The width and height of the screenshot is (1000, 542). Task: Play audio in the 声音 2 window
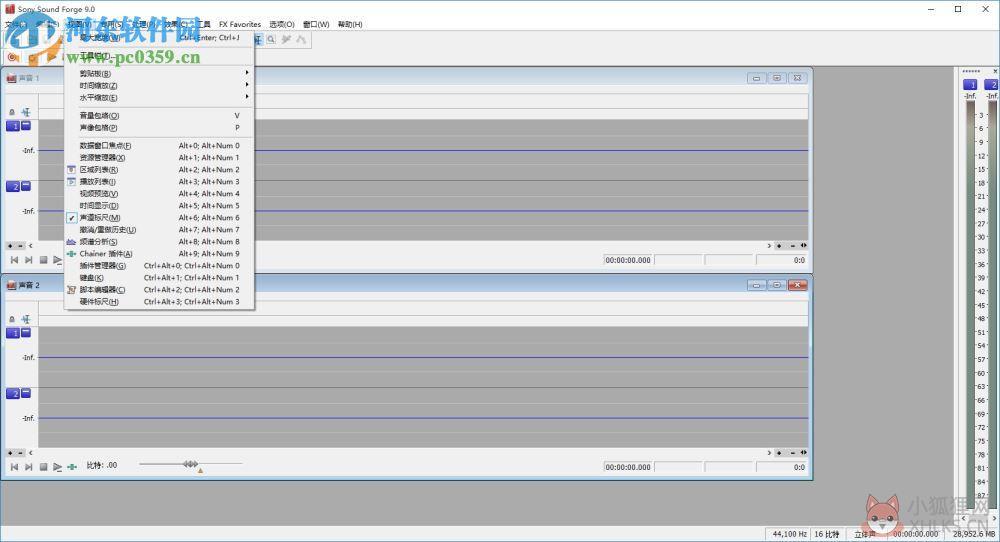(57, 467)
